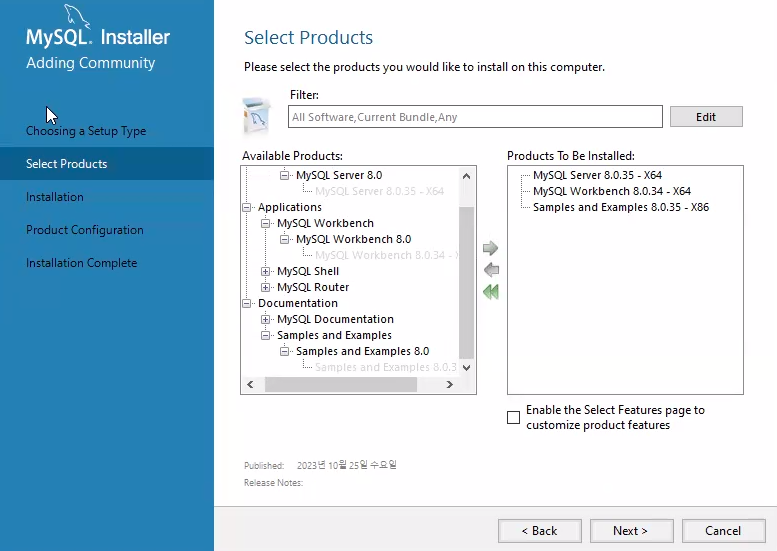Expand the MySQL Router node
Image resolution: width=777 pixels, height=551 pixels.
pos(266,287)
